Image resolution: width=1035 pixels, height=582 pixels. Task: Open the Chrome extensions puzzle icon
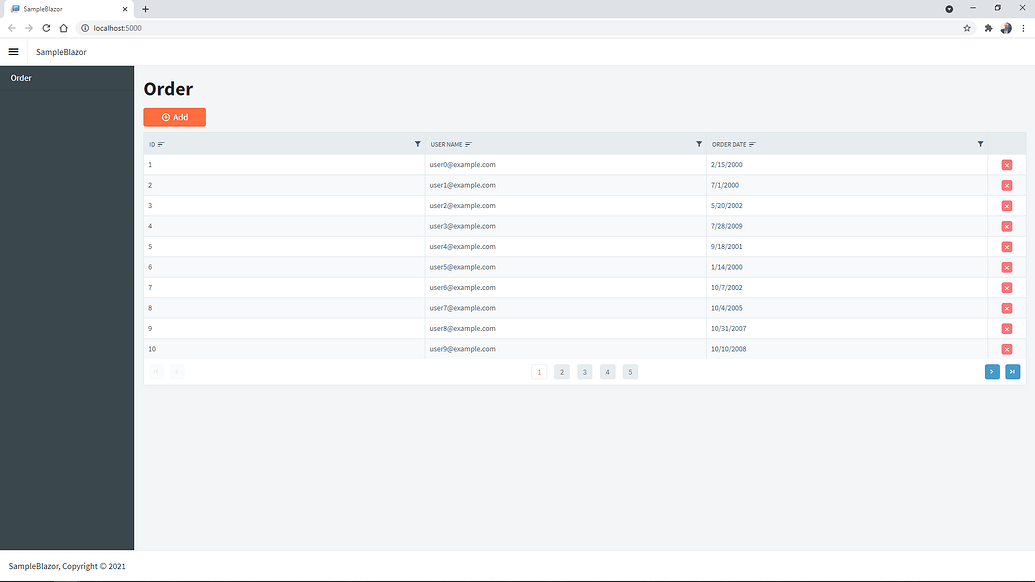986,28
